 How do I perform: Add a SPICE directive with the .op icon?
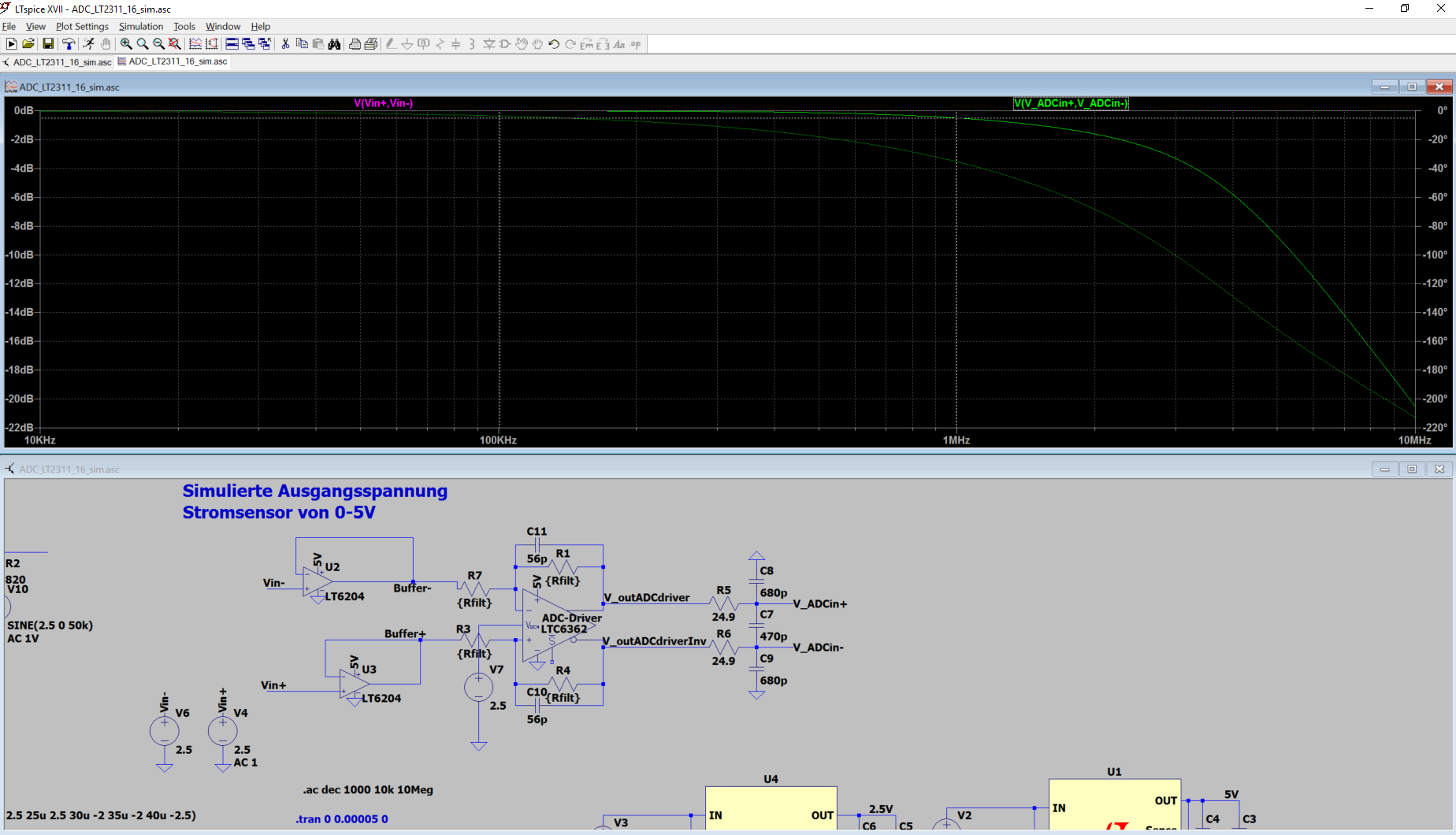633,44
